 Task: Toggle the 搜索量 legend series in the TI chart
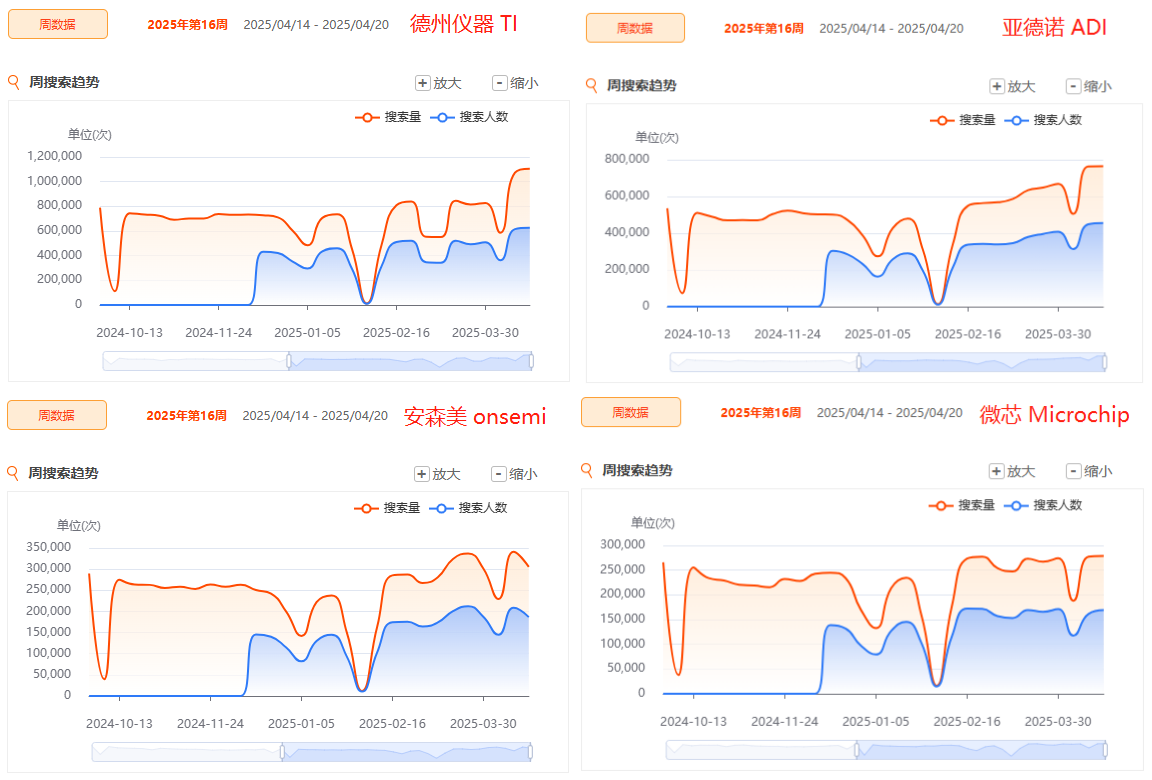[388, 117]
